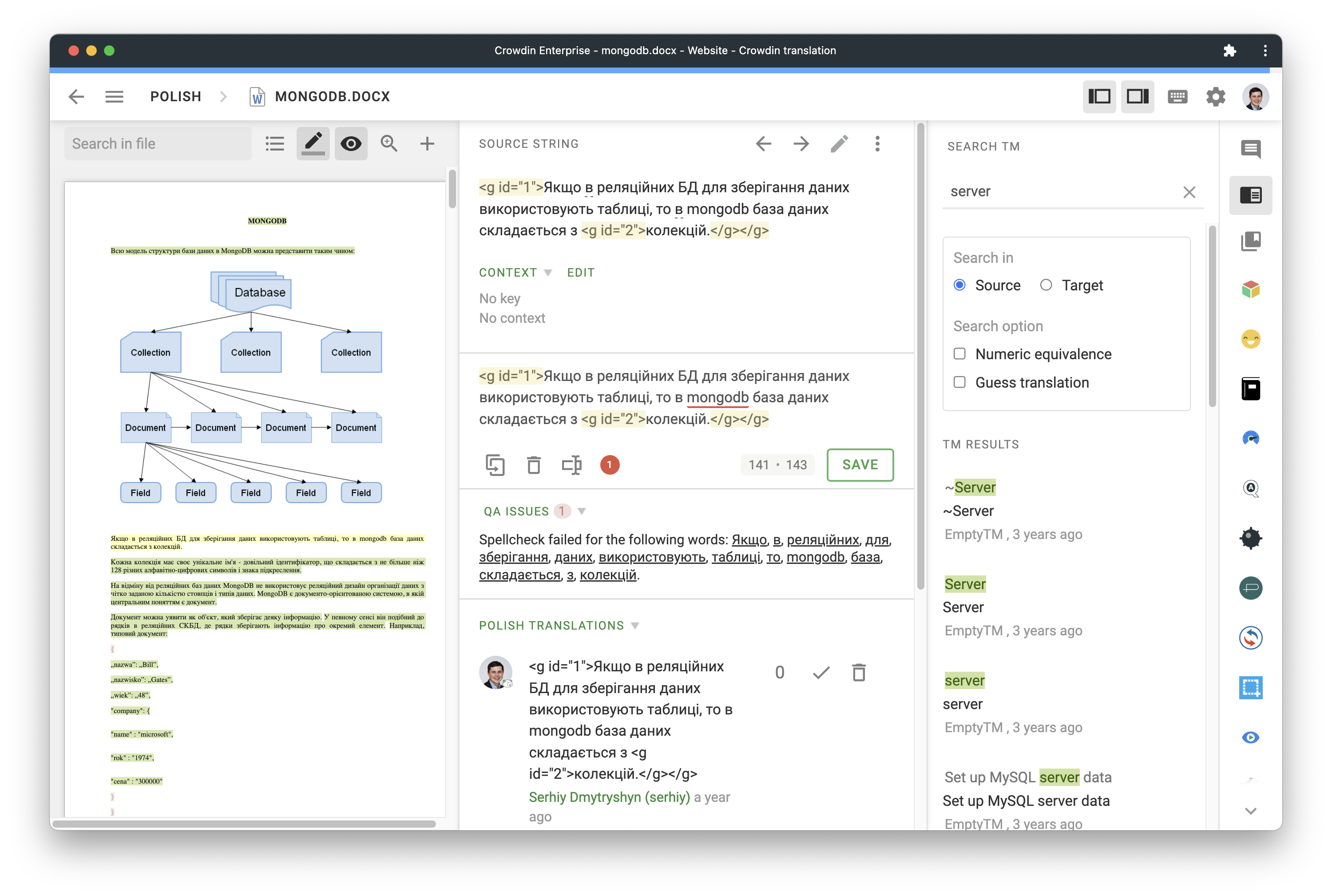This screenshot has height=896, width=1332.
Task: Open the keyboard shortcuts icon
Action: (x=1177, y=97)
